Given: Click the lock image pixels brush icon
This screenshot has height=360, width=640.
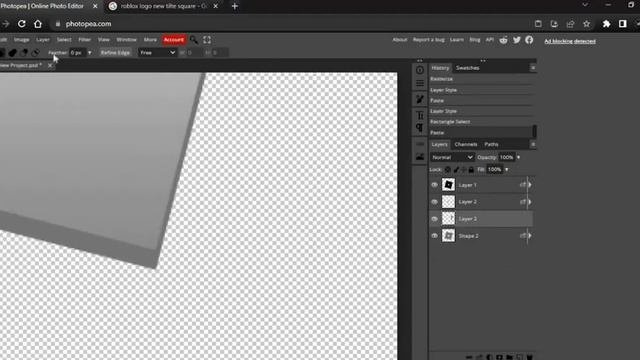Looking at the screenshot, I should [x=456, y=169].
